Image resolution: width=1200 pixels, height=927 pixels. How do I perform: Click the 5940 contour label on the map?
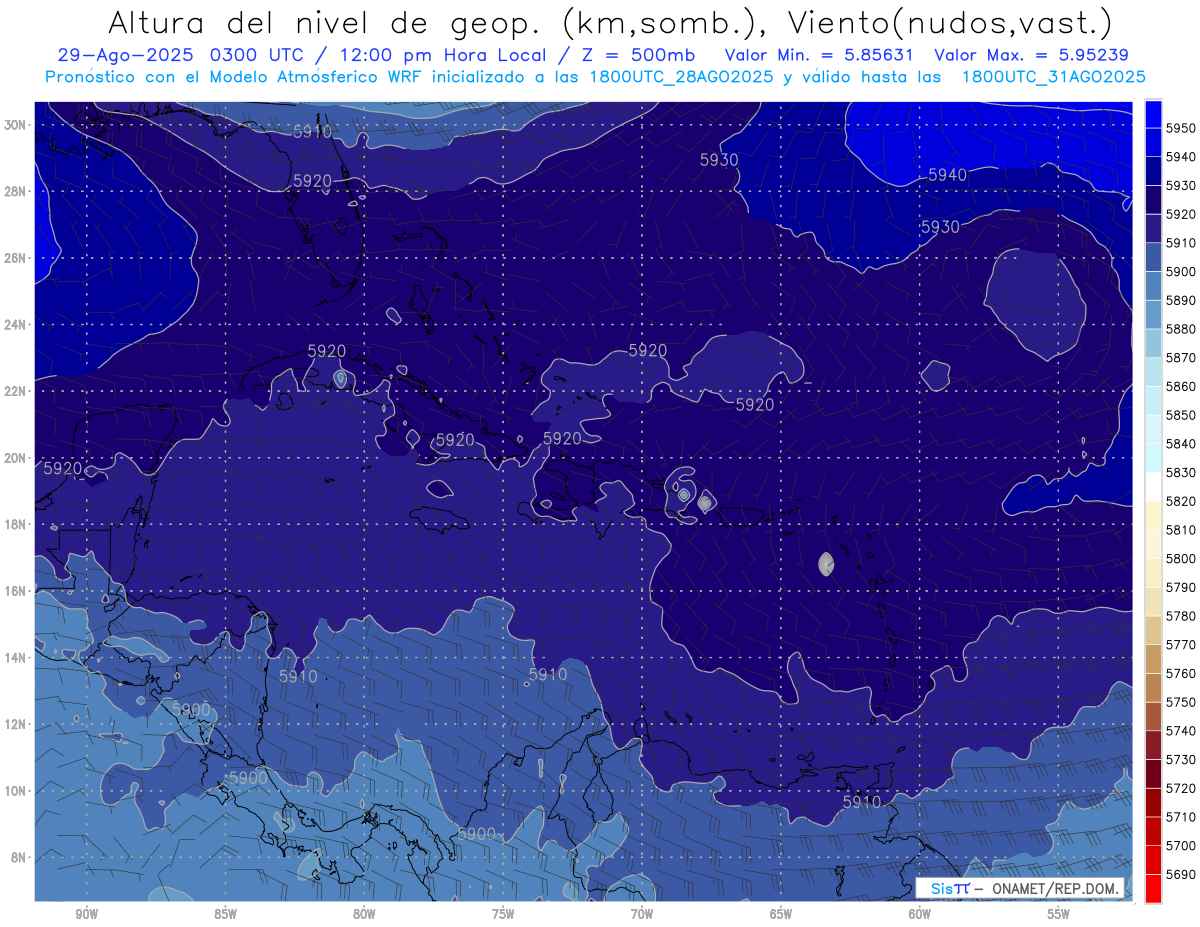tap(947, 175)
